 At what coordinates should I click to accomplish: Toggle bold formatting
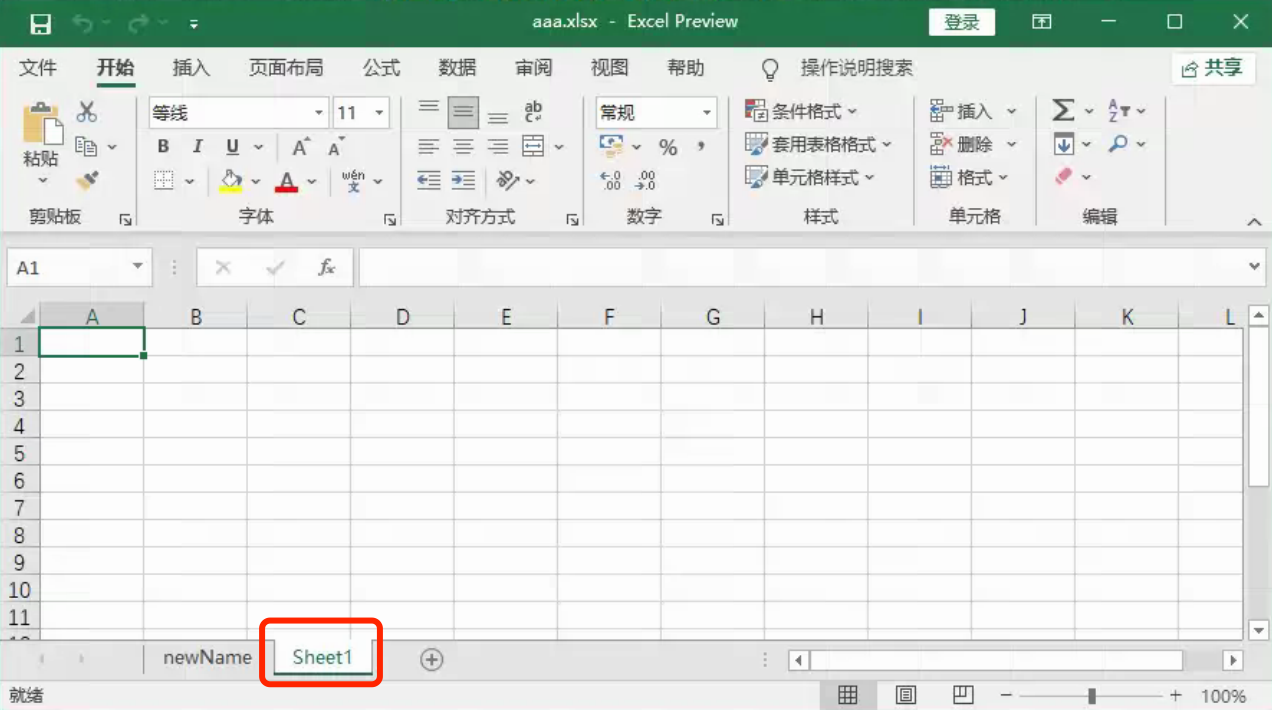(163, 147)
